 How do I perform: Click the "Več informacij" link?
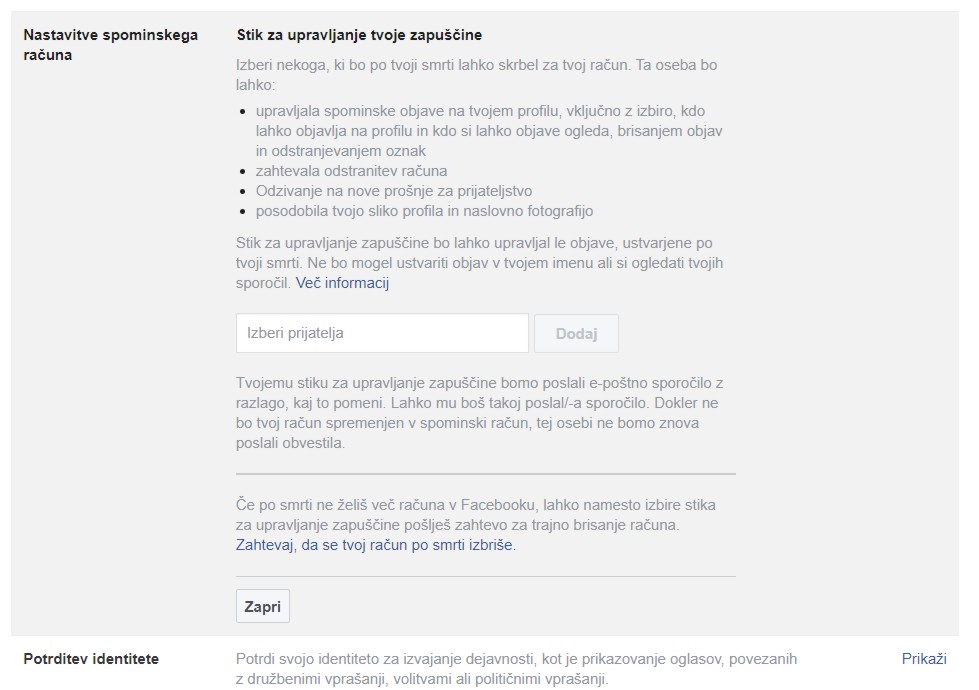coord(342,283)
